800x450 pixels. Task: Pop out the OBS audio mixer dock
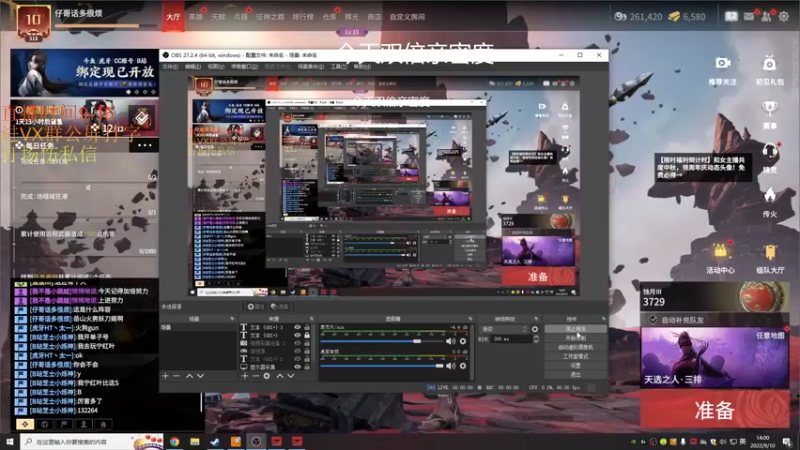[x=470, y=318]
